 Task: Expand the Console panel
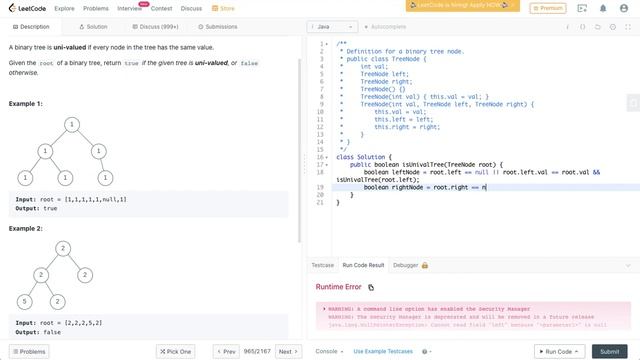tap(329, 351)
